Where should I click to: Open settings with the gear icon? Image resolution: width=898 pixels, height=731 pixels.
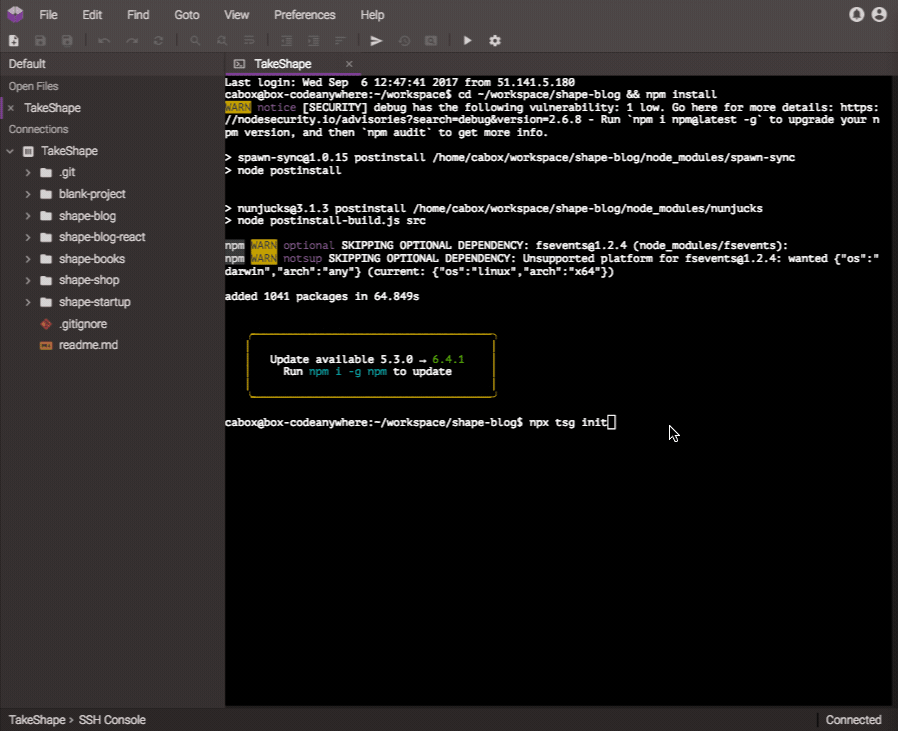point(495,41)
